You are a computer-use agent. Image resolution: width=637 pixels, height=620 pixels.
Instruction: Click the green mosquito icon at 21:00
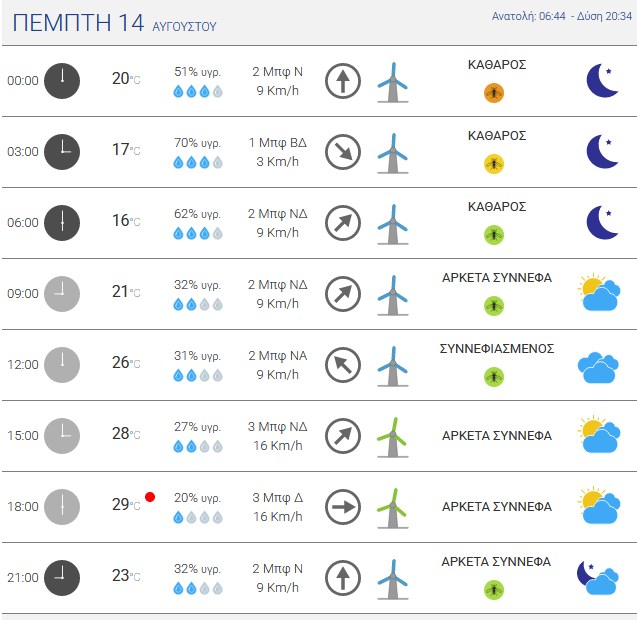pos(494,590)
